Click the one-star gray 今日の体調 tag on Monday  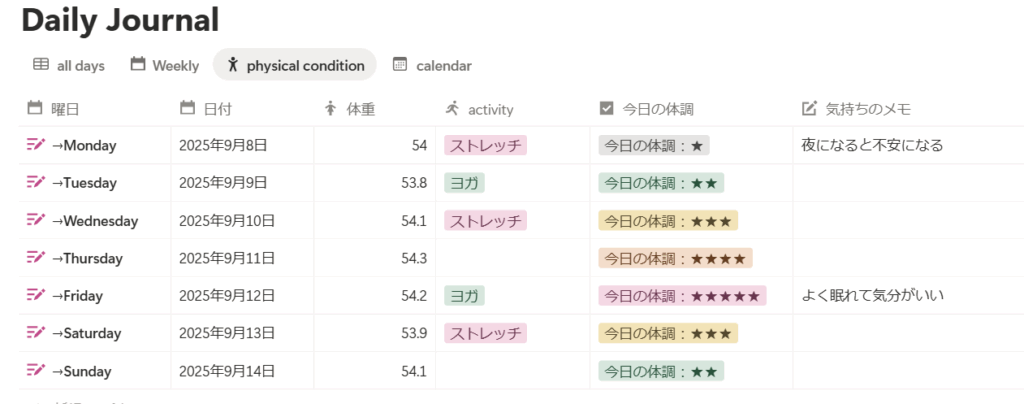pyautogui.click(x=654, y=146)
